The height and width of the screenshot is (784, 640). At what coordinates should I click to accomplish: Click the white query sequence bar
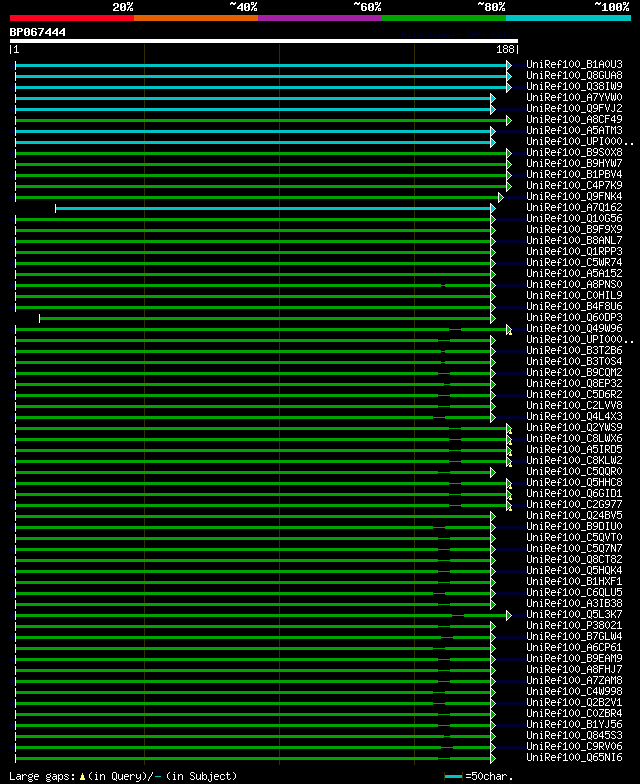point(264,41)
